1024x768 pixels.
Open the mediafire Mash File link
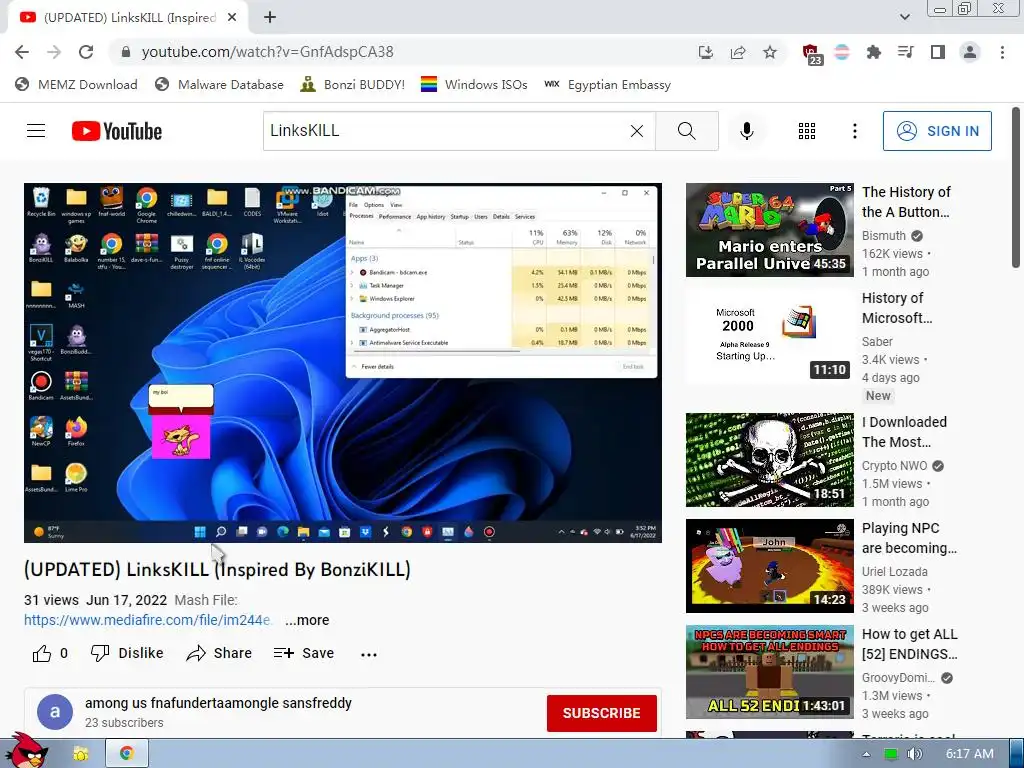tap(148, 620)
